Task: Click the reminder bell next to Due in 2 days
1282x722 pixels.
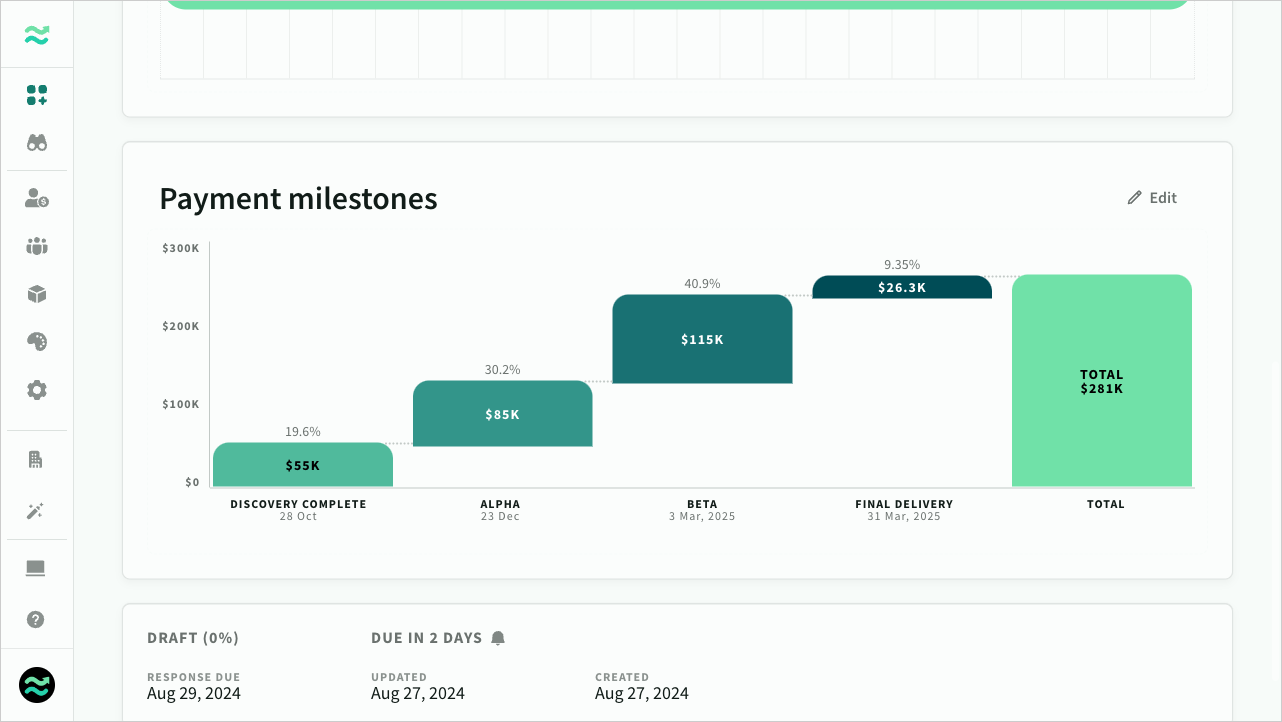Action: [x=498, y=638]
